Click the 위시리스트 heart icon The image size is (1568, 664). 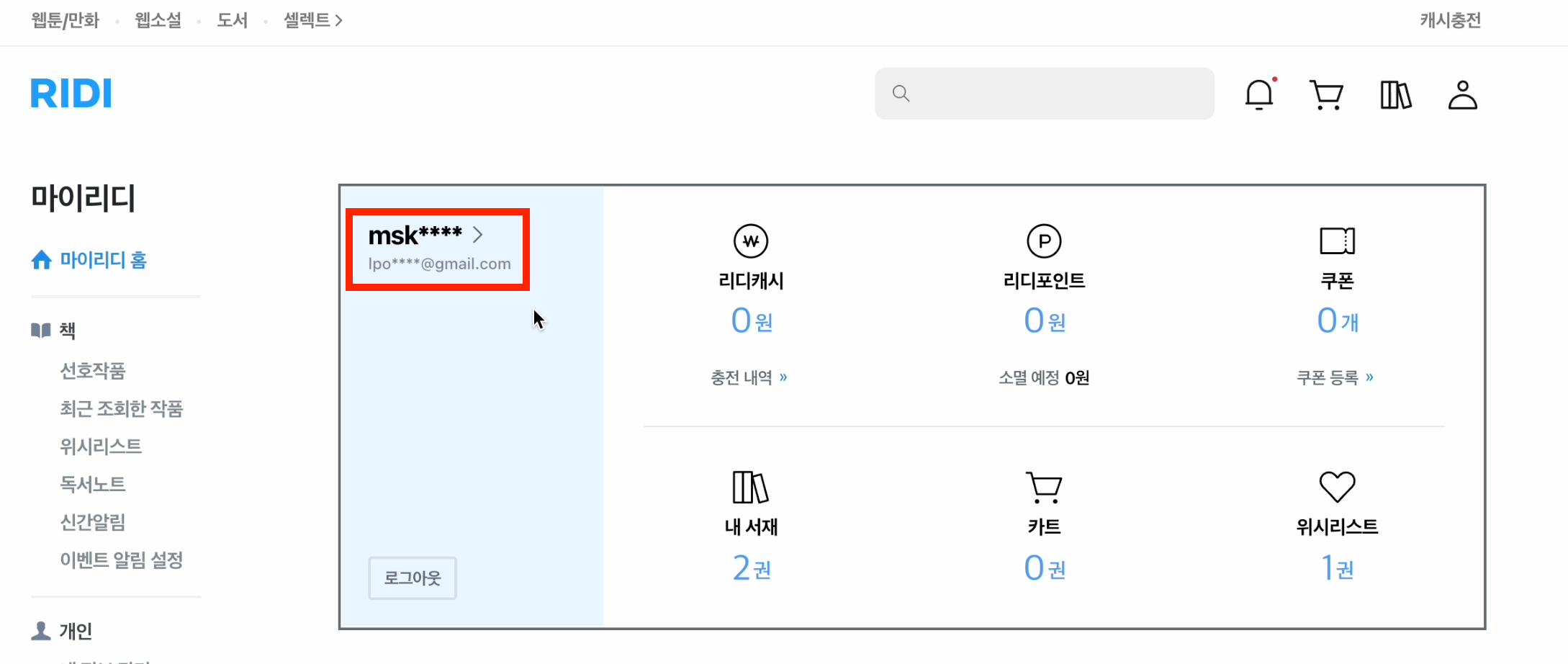[x=1337, y=487]
